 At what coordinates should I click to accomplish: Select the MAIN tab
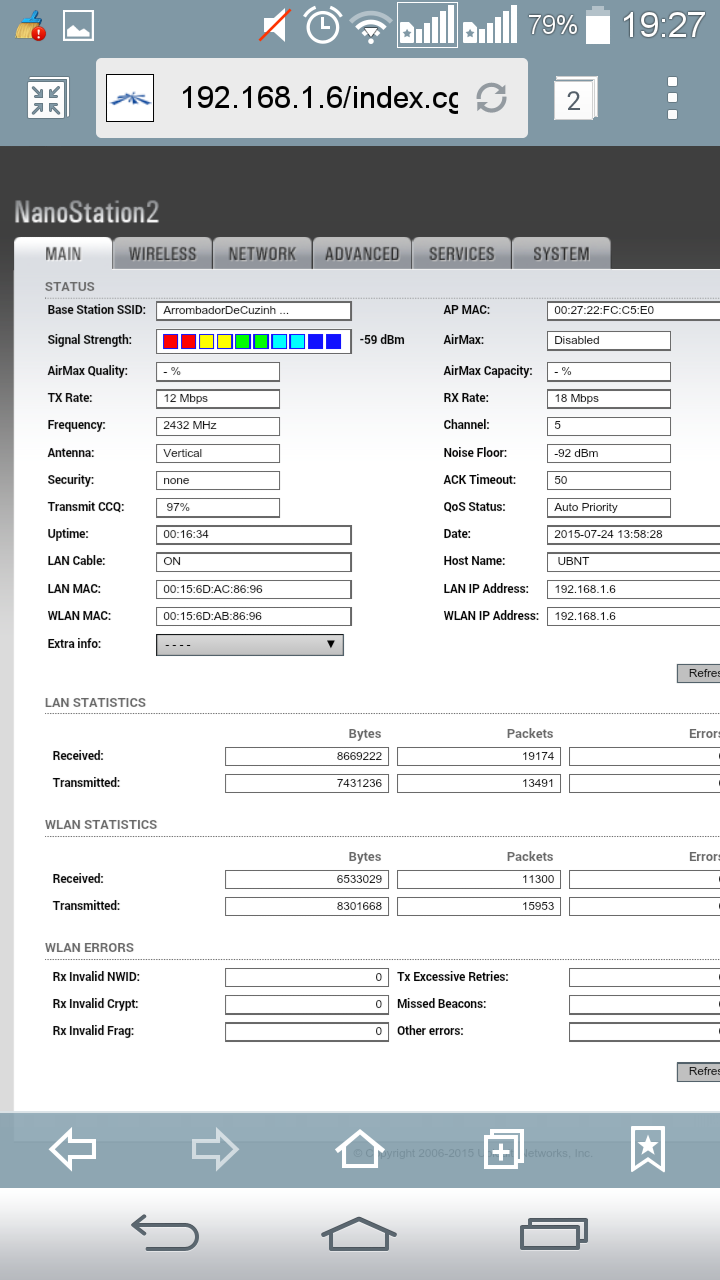(63, 254)
